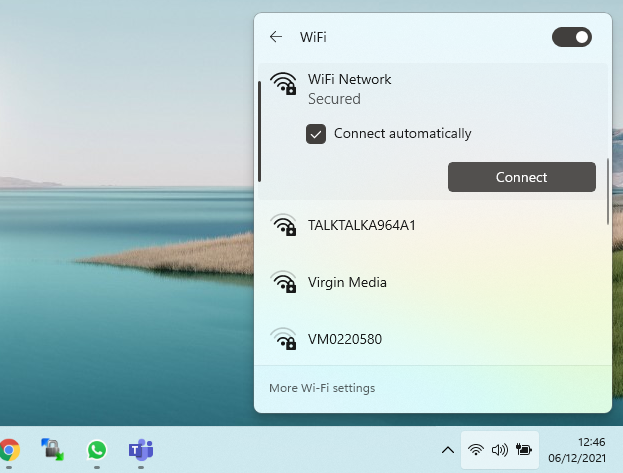Viewport: 623px width, 473px height.
Task: Click the Secured status label
Action: tap(334, 99)
